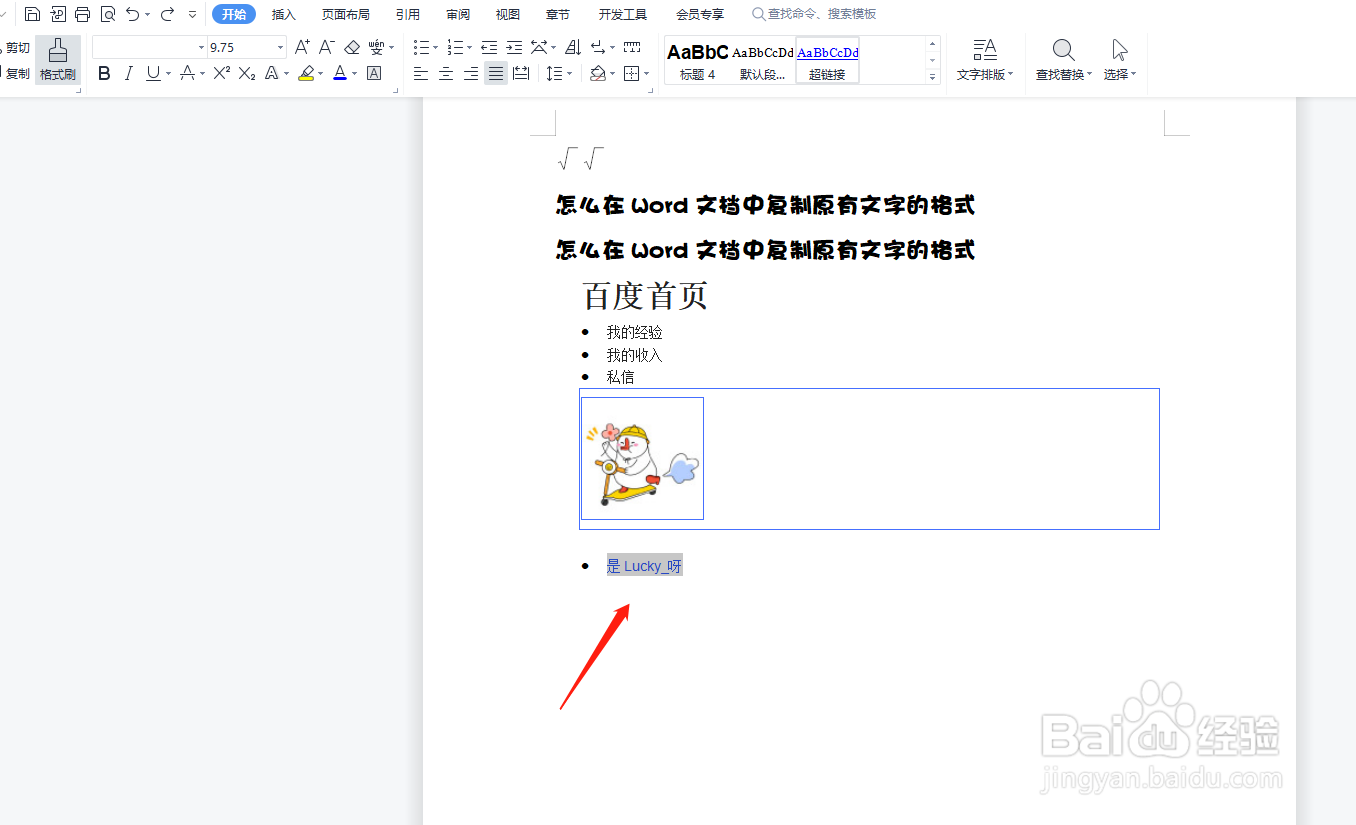Click the distributed alignment icon
The image size is (1356, 825).
pyautogui.click(x=521, y=73)
